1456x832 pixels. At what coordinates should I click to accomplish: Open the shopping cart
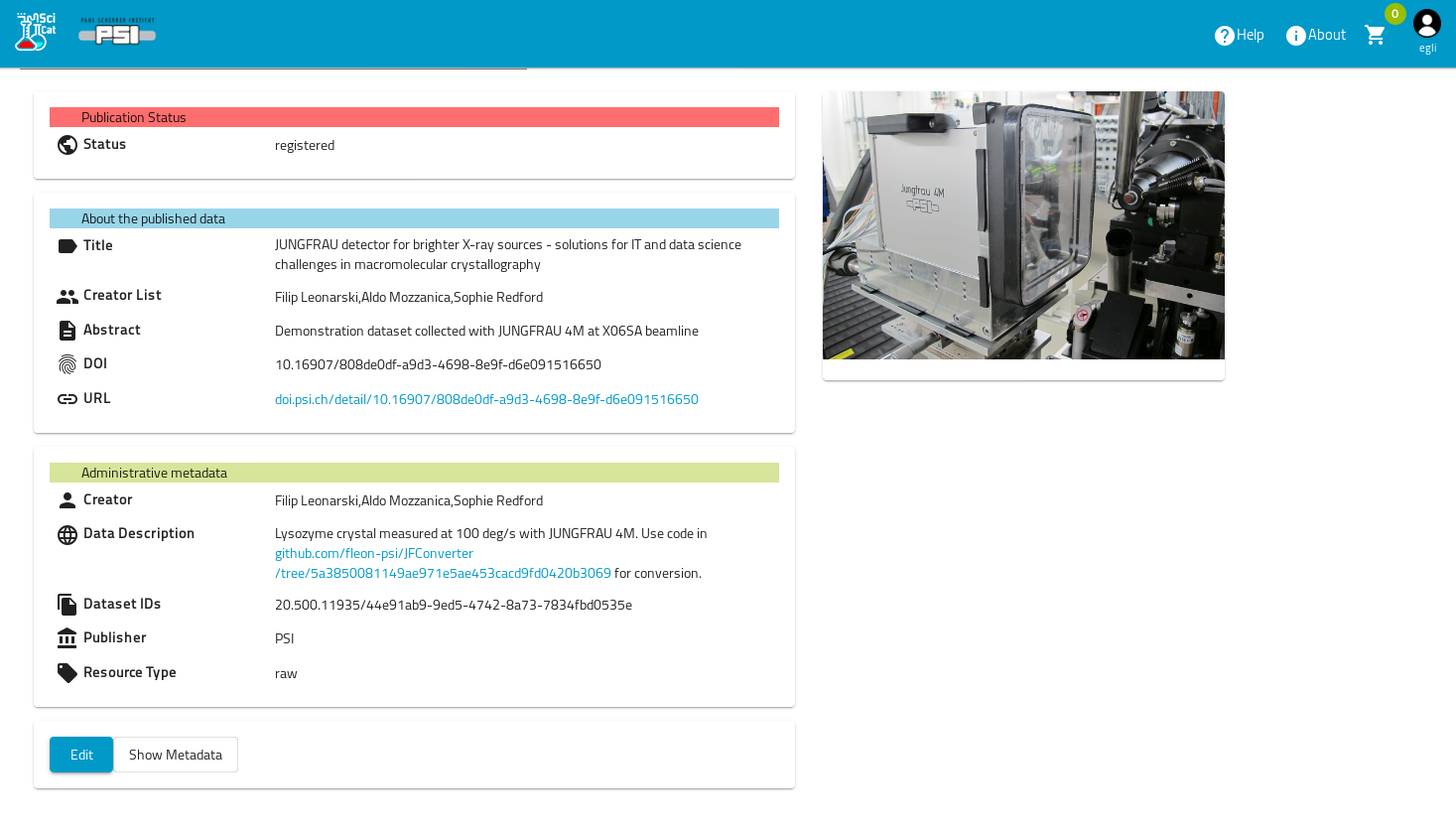pyautogui.click(x=1375, y=36)
